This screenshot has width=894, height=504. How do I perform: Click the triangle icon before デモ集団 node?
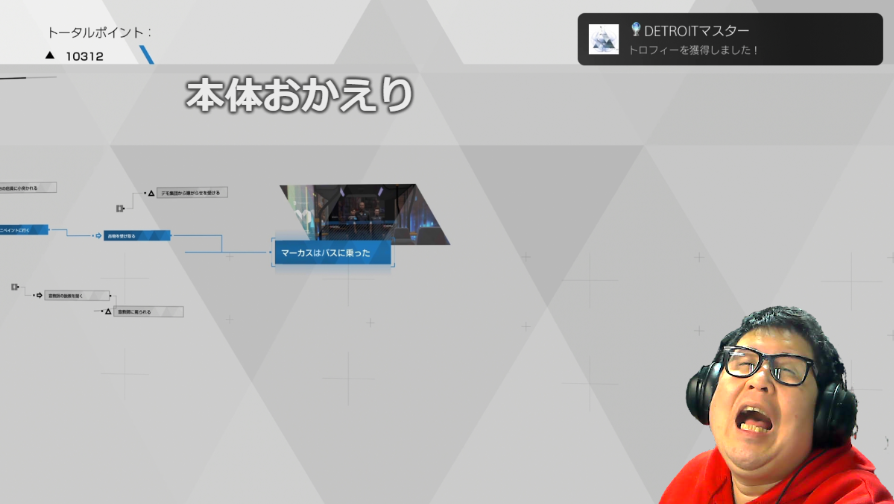(151, 193)
